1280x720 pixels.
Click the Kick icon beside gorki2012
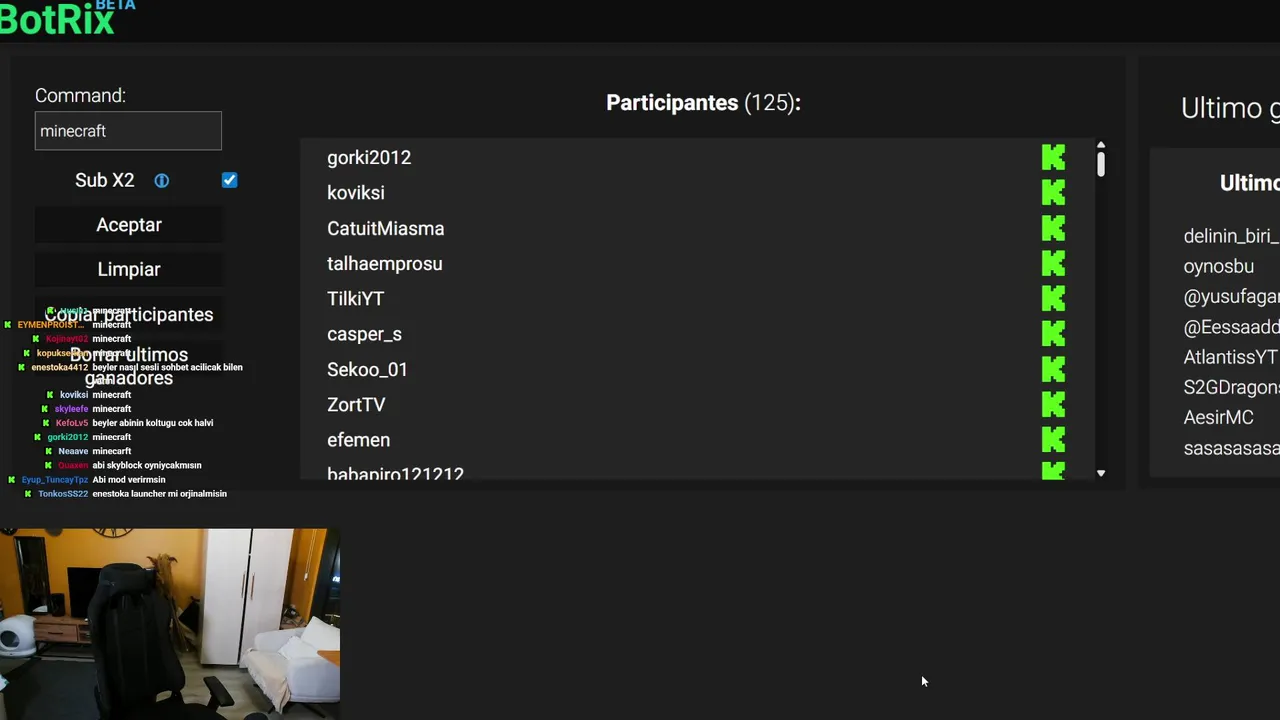coord(1053,157)
